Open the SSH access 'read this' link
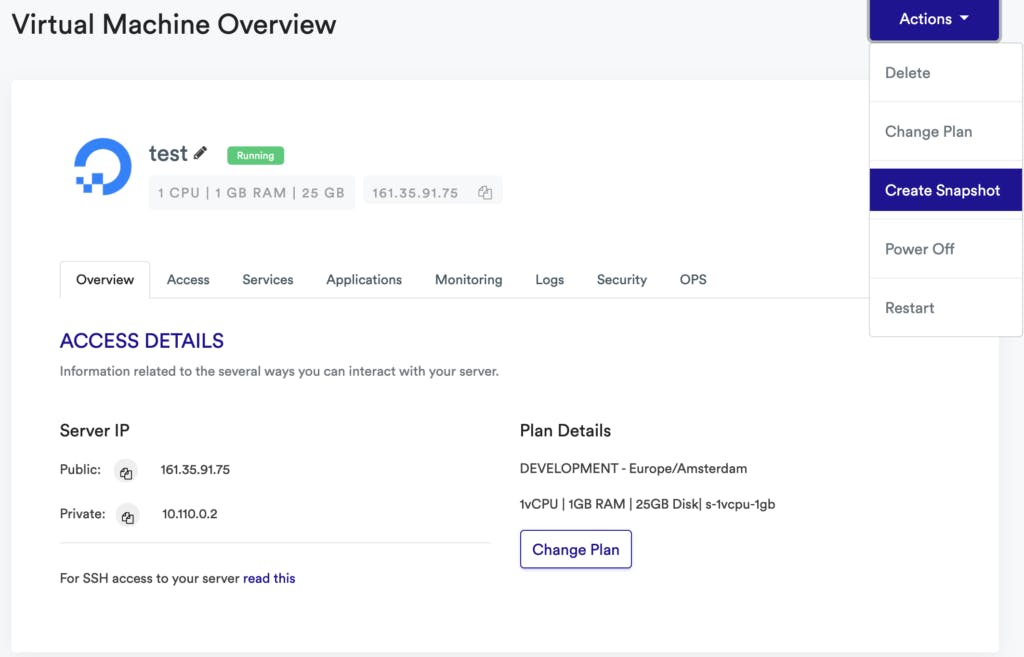 [x=269, y=578]
